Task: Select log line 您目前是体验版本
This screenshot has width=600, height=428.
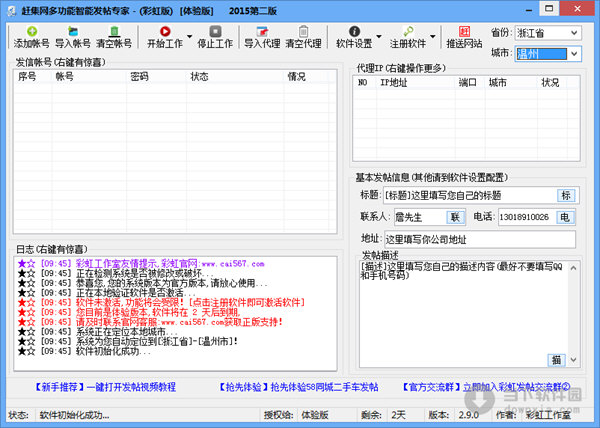Action: (x=129, y=312)
